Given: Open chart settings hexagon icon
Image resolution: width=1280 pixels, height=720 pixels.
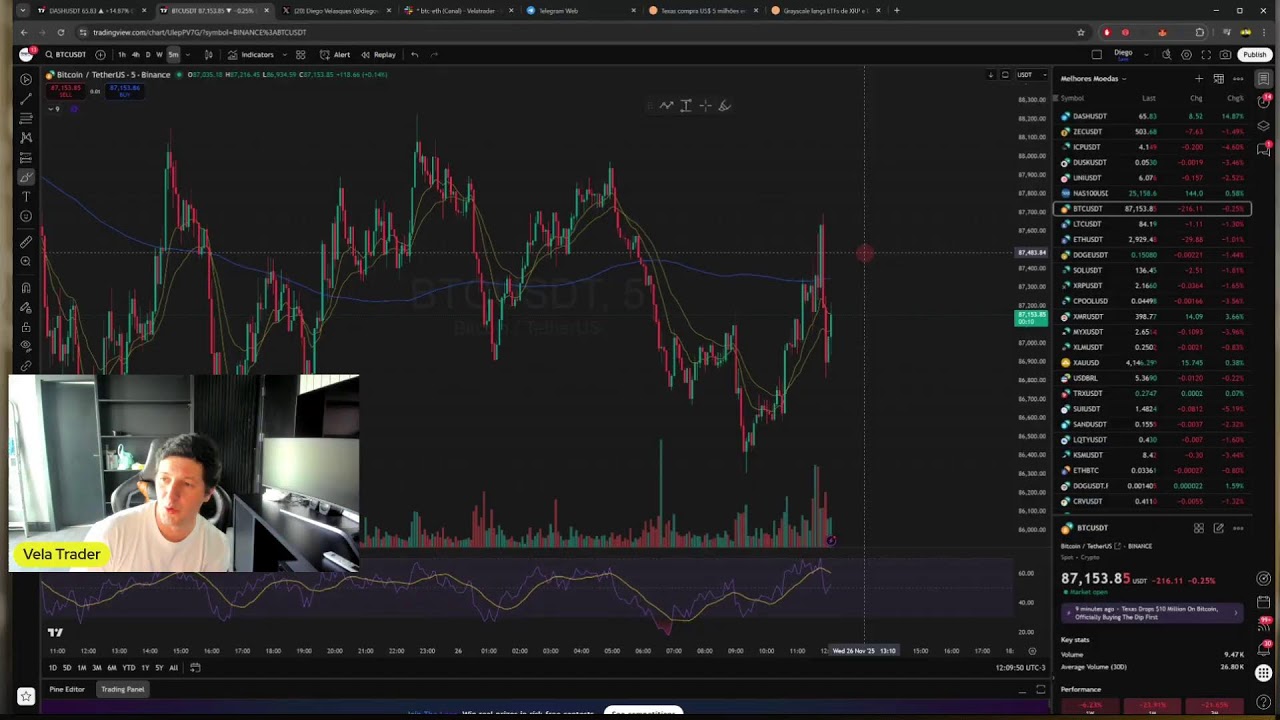Looking at the screenshot, I should 1186,54.
